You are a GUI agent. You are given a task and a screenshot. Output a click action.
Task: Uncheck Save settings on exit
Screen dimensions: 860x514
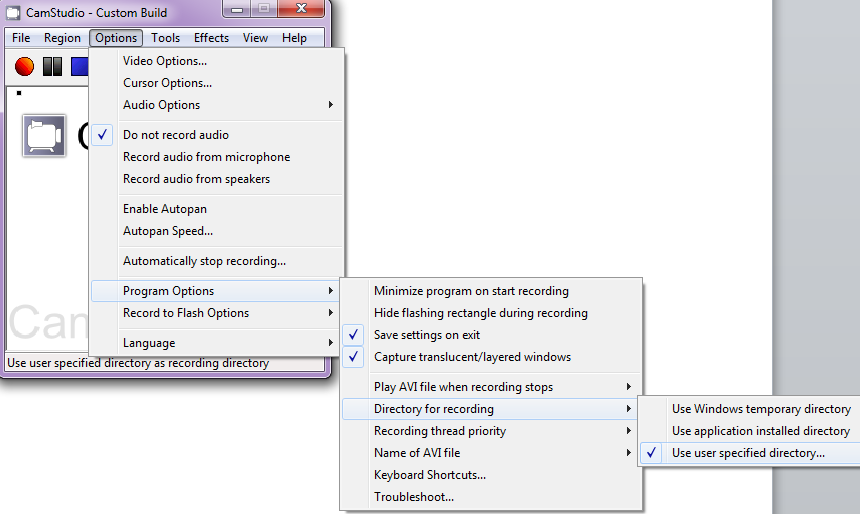click(x=491, y=335)
